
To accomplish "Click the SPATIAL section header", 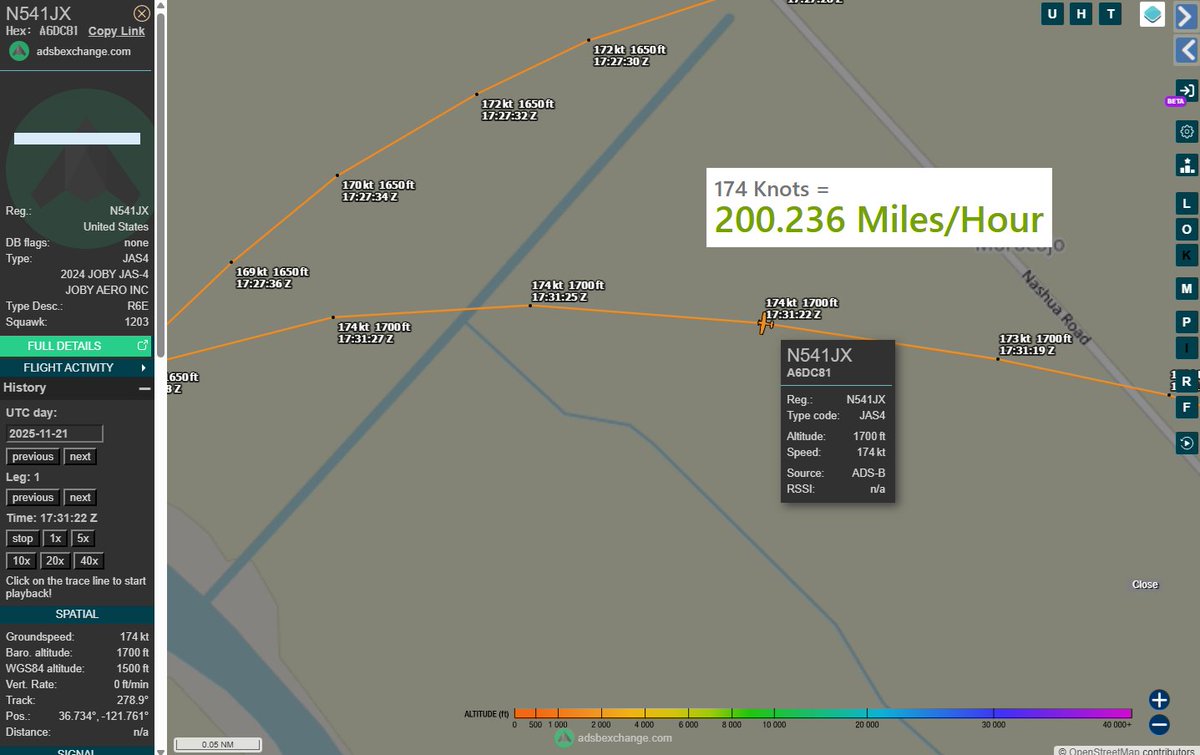I will [x=77, y=614].
